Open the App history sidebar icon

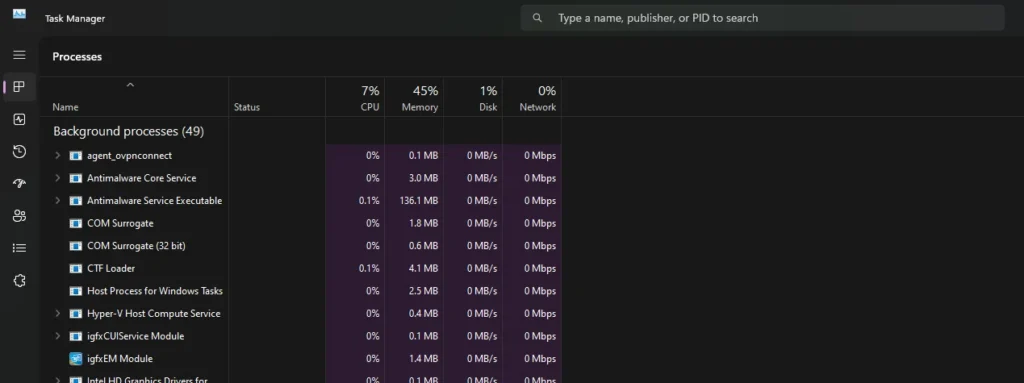[x=19, y=152]
